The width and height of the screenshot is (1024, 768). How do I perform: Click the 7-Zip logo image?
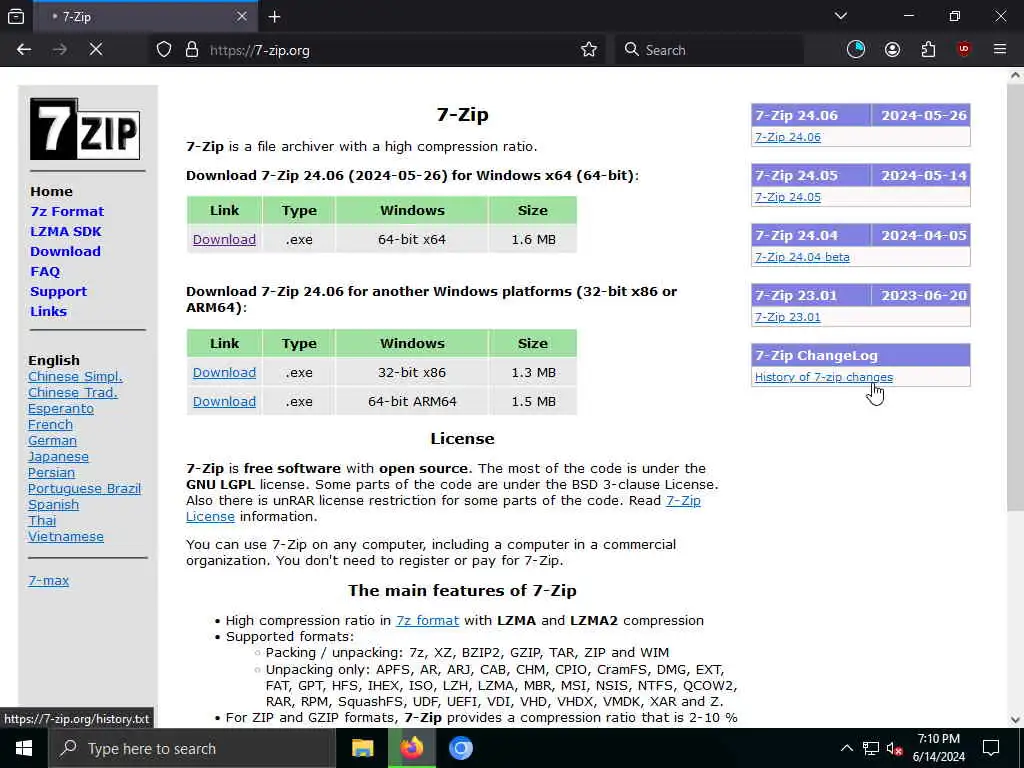85,129
